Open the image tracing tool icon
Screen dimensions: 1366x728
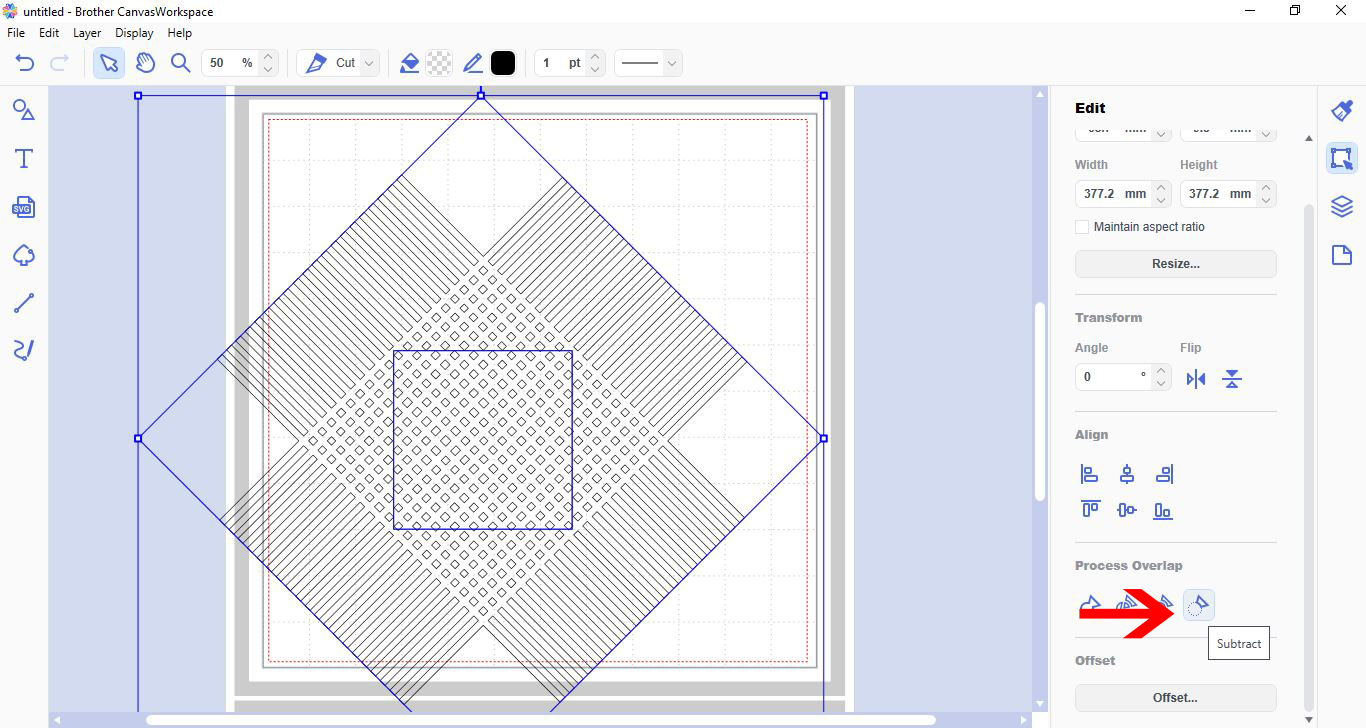click(x=24, y=255)
